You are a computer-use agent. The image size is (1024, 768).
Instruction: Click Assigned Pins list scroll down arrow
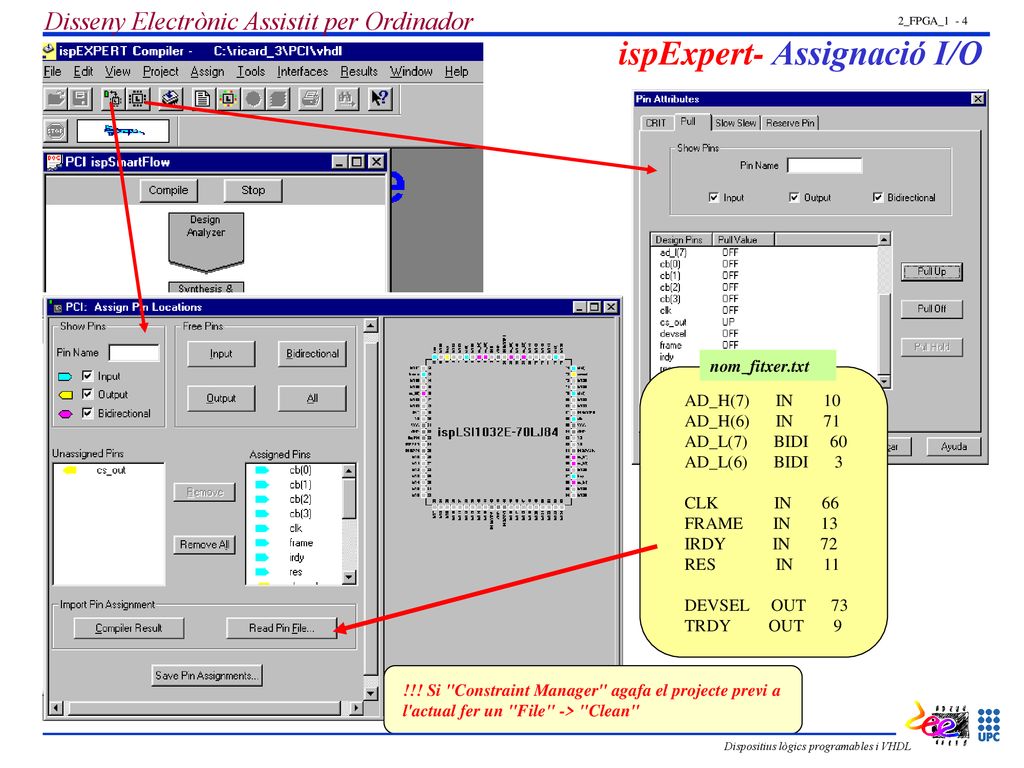tap(349, 577)
